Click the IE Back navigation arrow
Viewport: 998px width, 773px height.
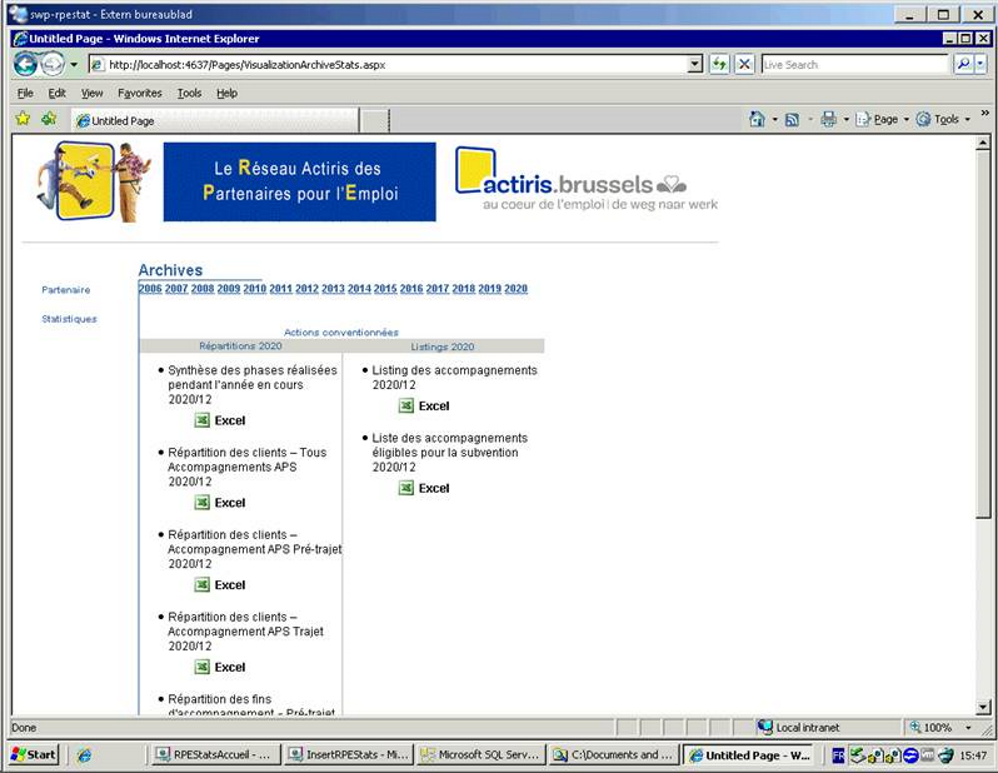(25, 64)
